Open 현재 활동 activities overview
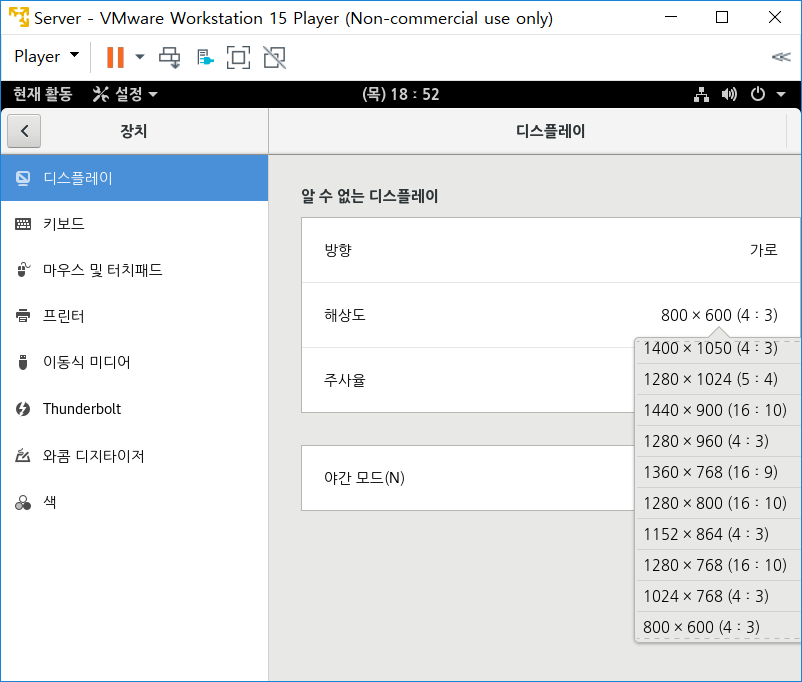Screen dimensions: 802x682 [43, 94]
